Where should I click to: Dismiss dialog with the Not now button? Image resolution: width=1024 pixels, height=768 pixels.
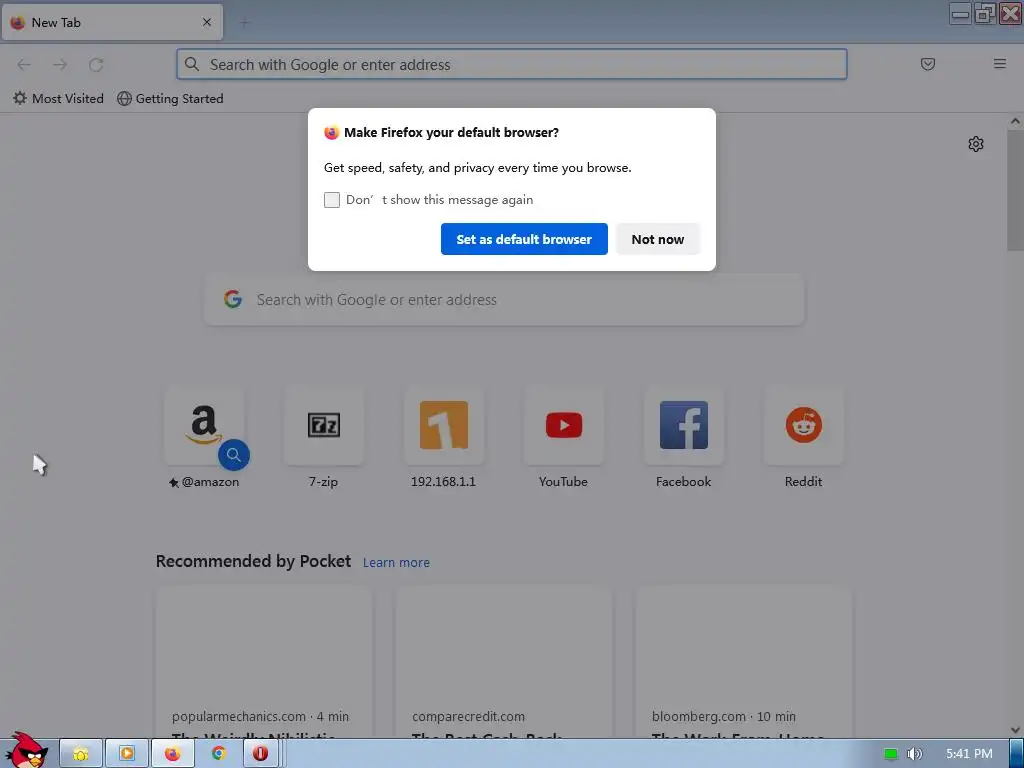(x=658, y=239)
